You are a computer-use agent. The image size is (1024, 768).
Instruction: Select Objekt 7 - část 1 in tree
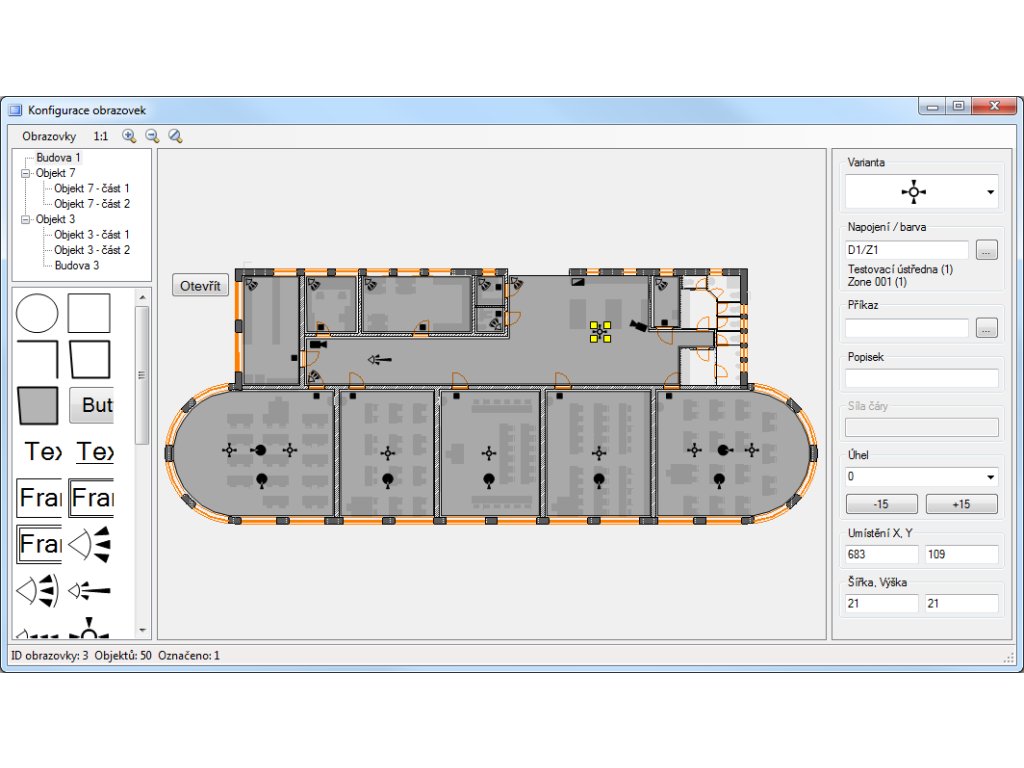pyautogui.click(x=91, y=188)
